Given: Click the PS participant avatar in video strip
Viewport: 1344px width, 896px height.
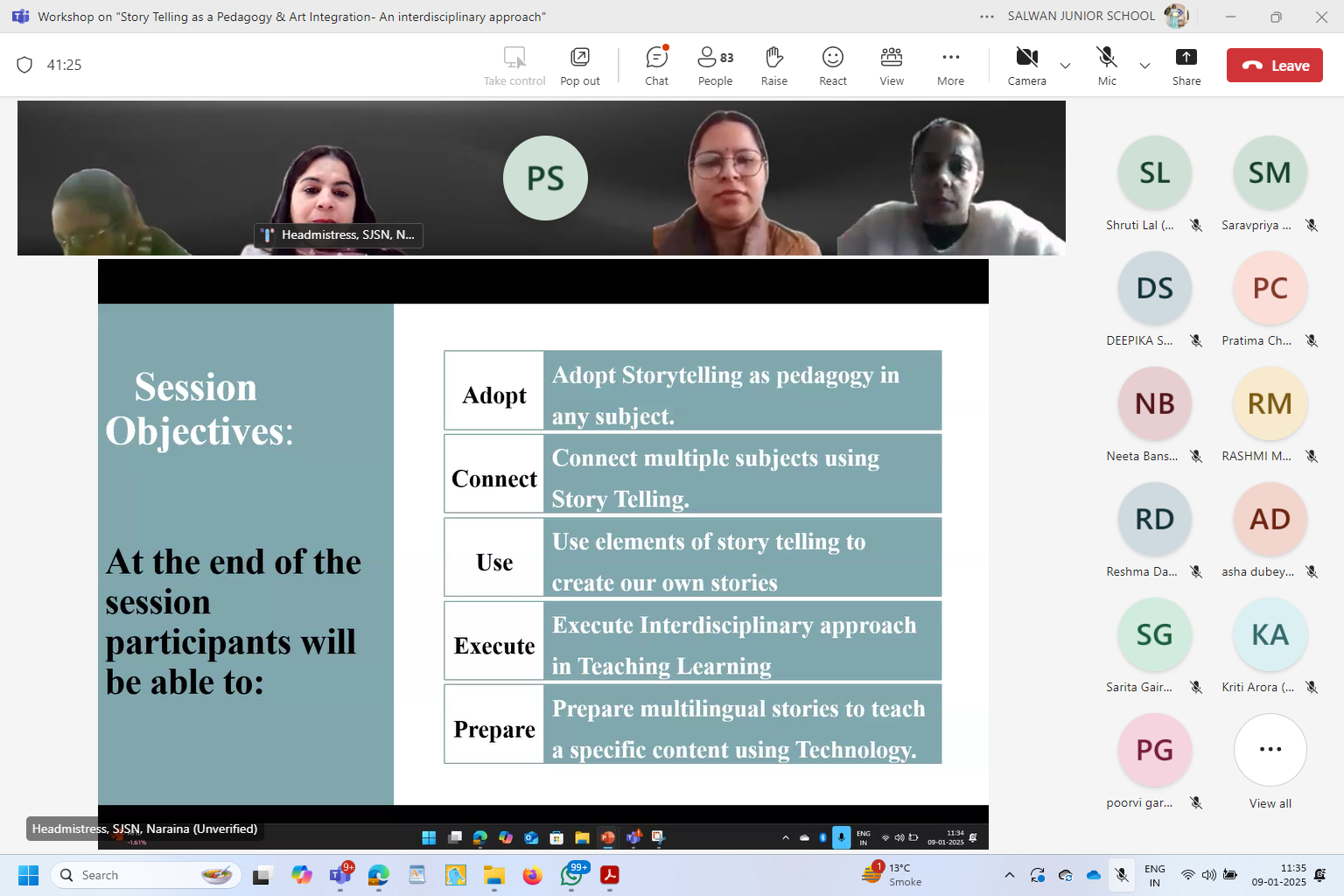Looking at the screenshot, I should click(x=545, y=178).
